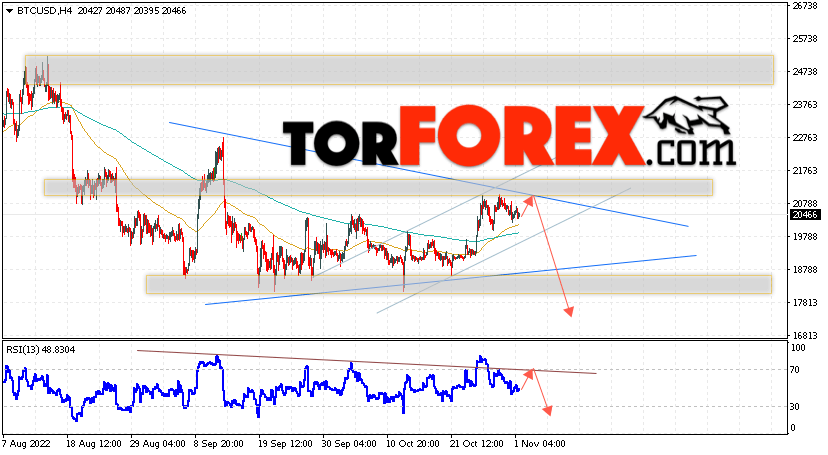Click the RSI scale value 0

click(793, 428)
